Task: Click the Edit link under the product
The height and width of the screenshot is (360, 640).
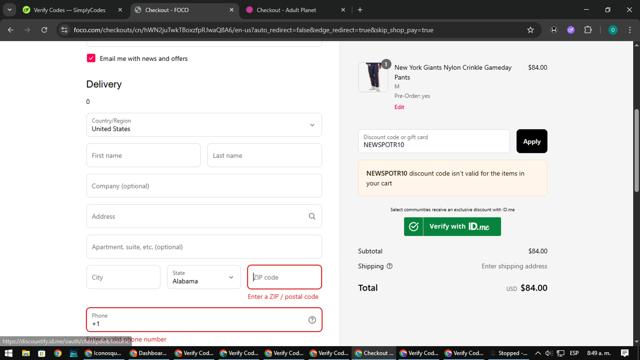Action: point(399,107)
